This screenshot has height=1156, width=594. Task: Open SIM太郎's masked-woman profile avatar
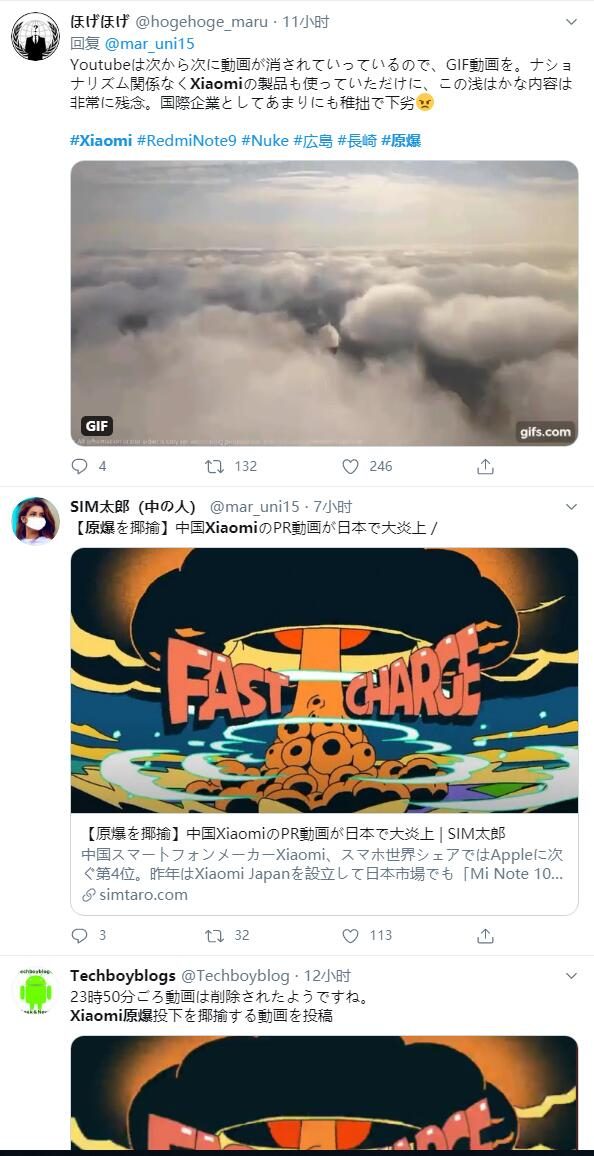pyautogui.click(x=35, y=520)
